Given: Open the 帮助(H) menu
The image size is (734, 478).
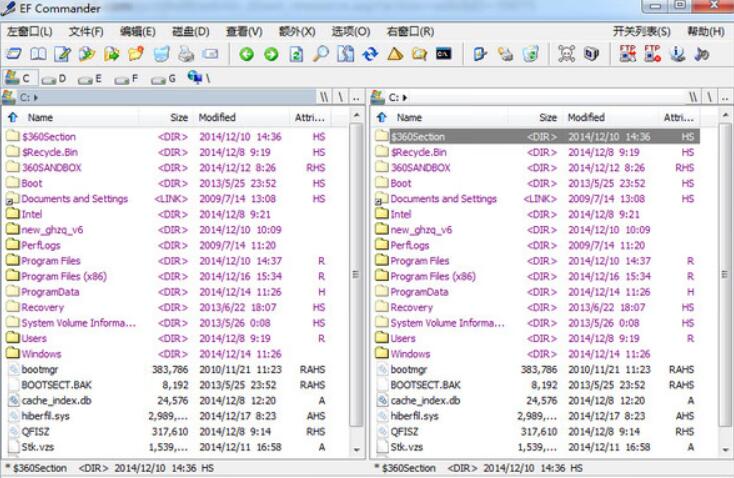Looking at the screenshot, I should (706, 32).
